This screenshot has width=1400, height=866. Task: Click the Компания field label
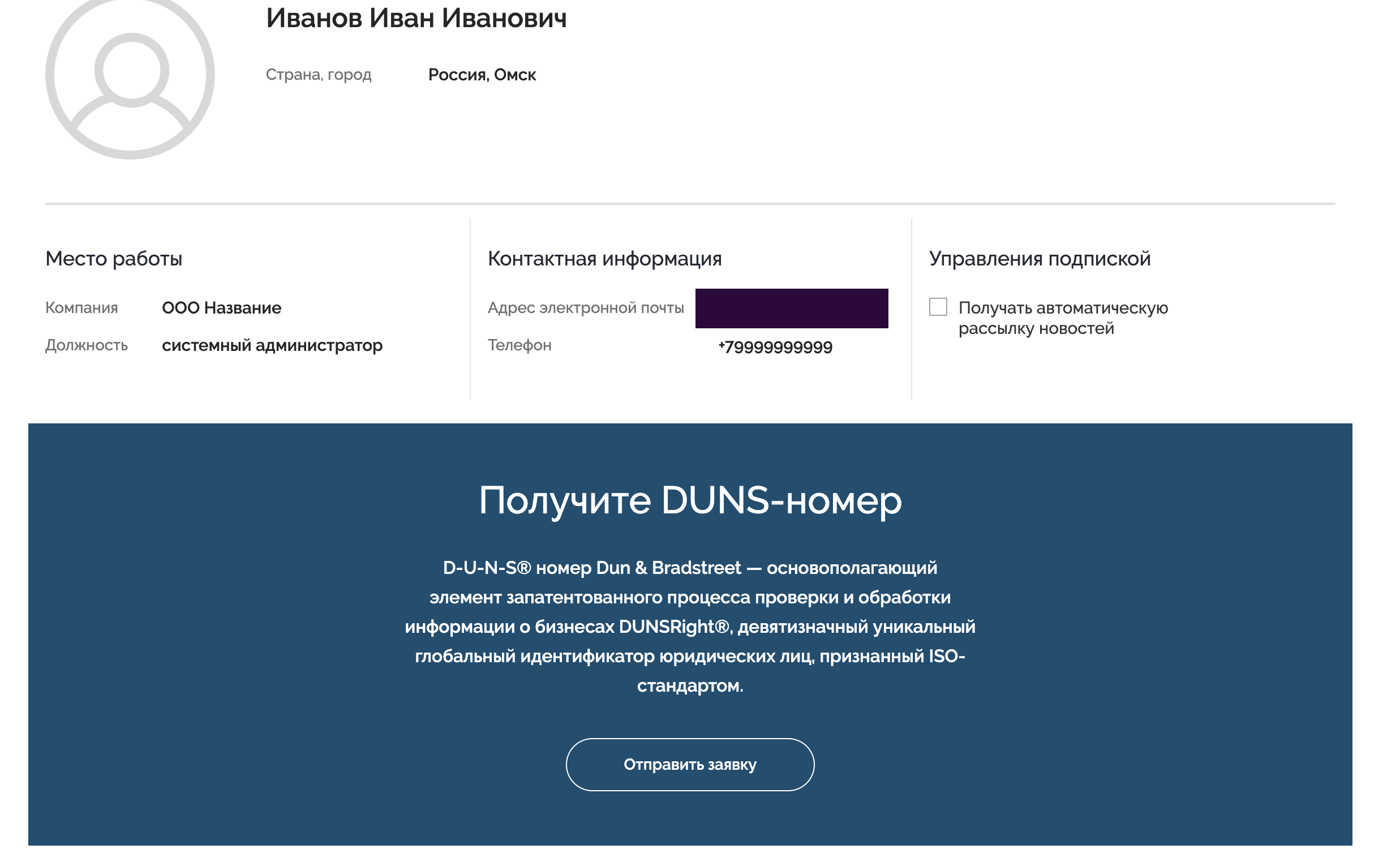81,308
